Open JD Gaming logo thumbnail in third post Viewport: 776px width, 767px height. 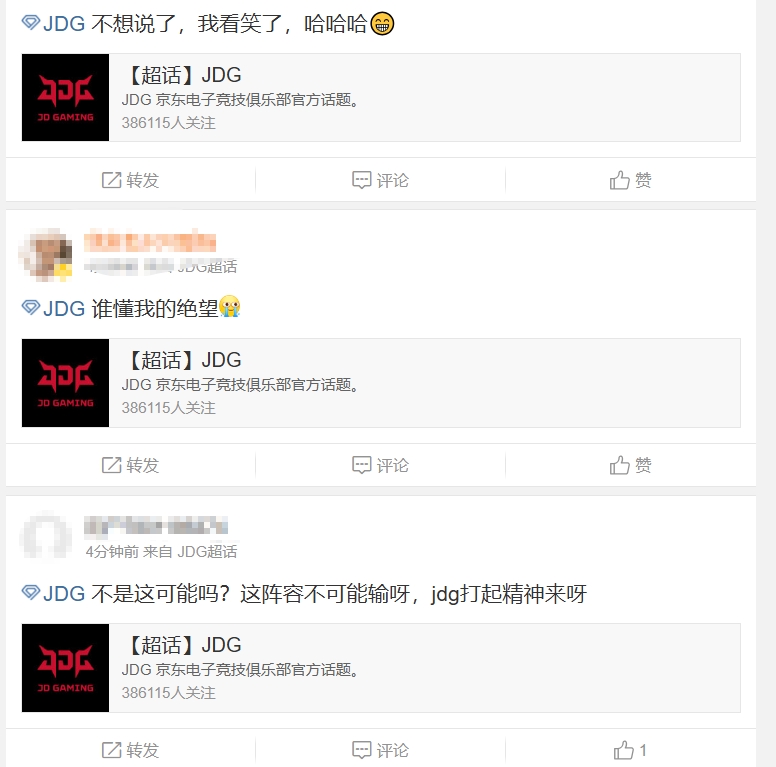(65, 668)
